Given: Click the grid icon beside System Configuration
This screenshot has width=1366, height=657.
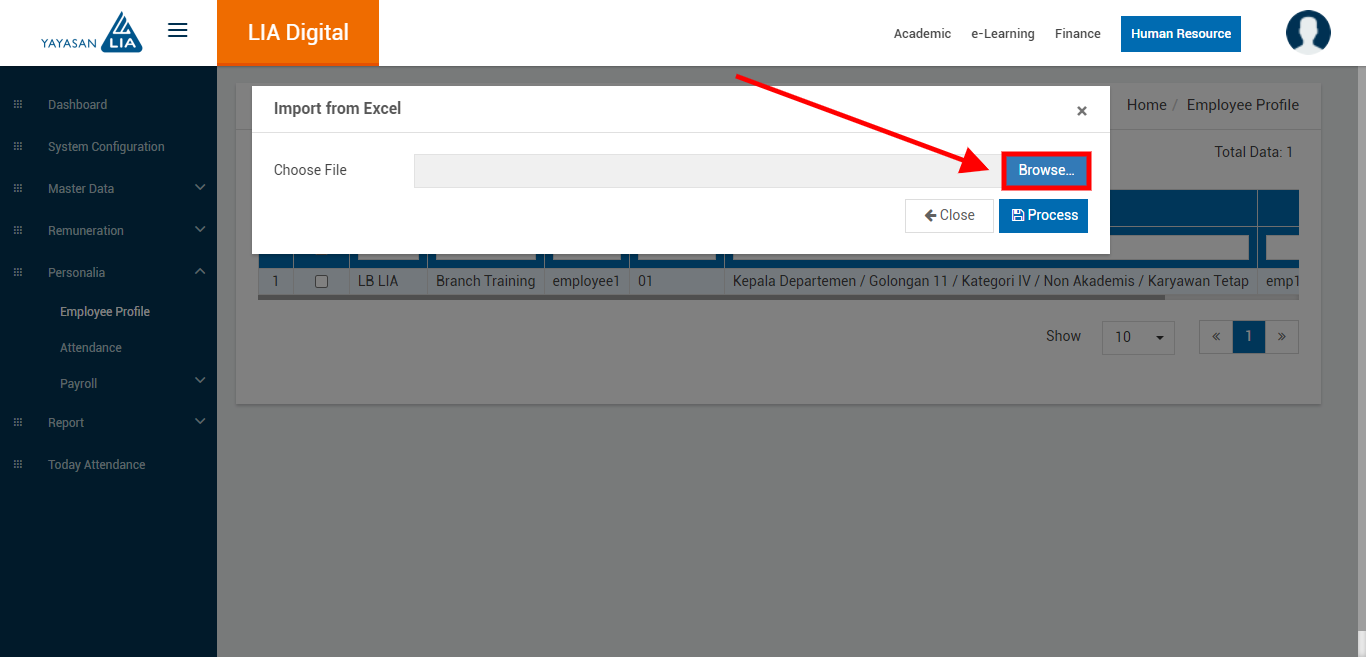Looking at the screenshot, I should click(17, 147).
